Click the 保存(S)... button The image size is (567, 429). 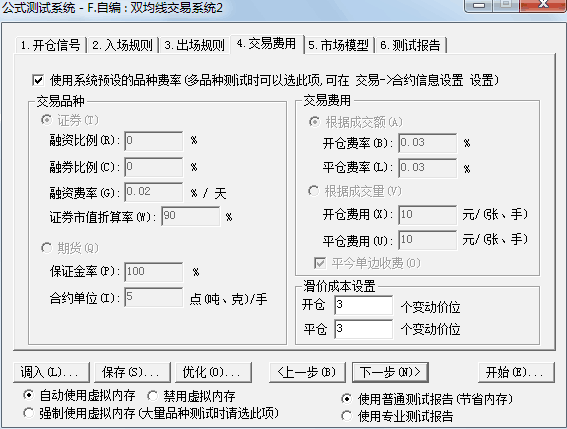pos(132,372)
